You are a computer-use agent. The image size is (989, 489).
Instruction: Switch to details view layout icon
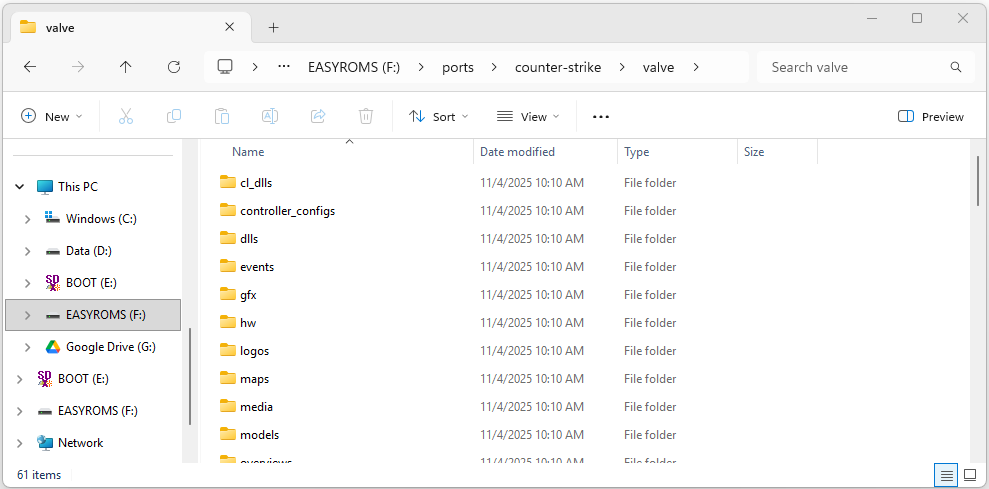[x=946, y=475]
